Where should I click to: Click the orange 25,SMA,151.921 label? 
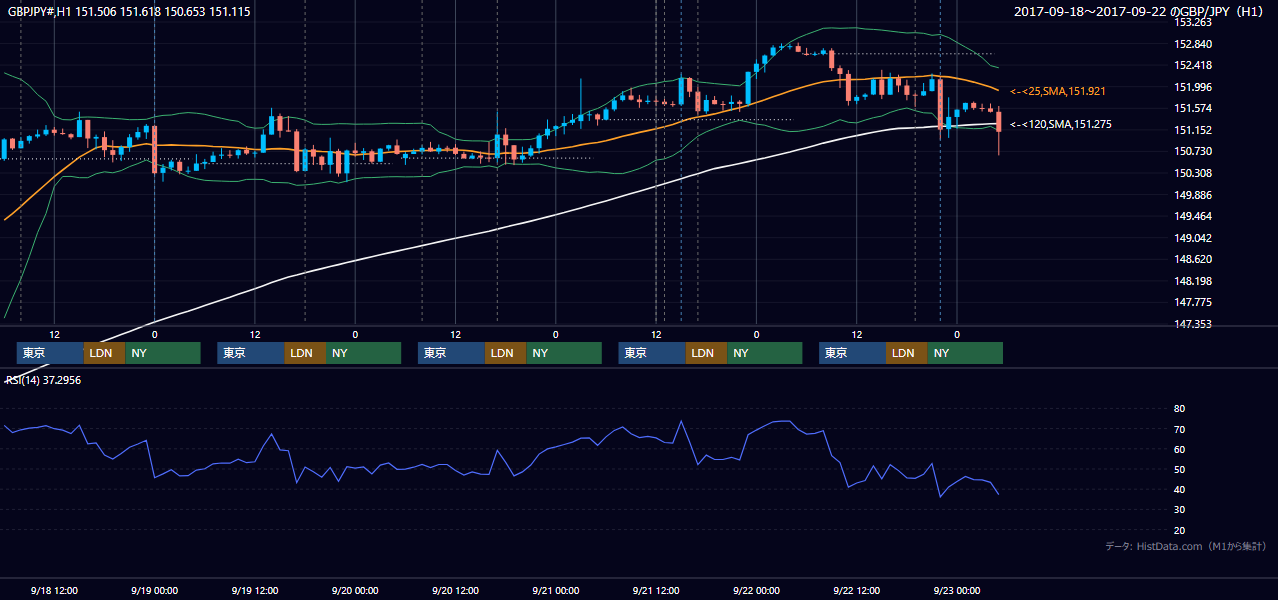[1057, 91]
